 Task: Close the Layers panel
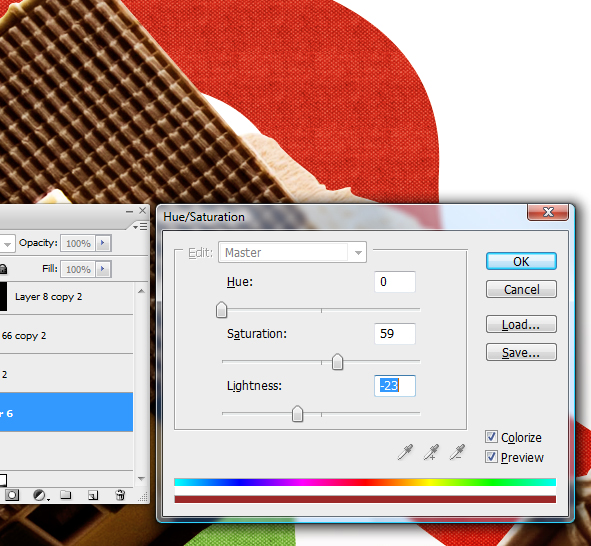click(142, 210)
